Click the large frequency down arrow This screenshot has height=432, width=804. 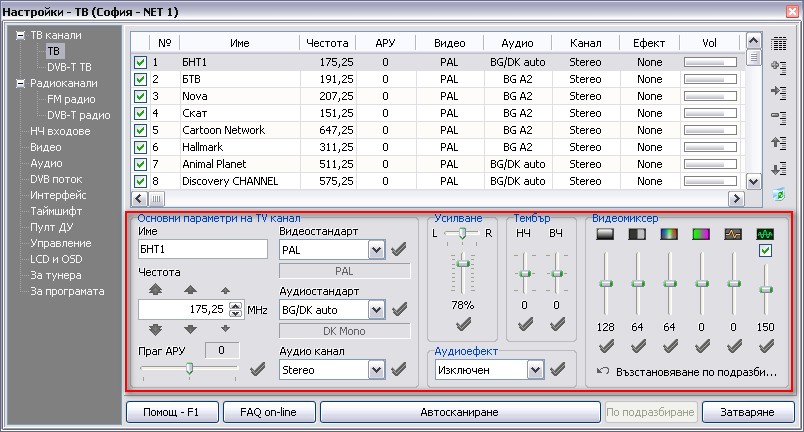tap(155, 329)
